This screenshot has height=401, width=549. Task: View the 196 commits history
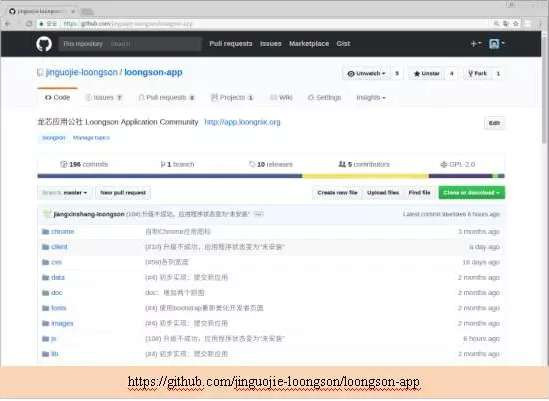click(84, 164)
